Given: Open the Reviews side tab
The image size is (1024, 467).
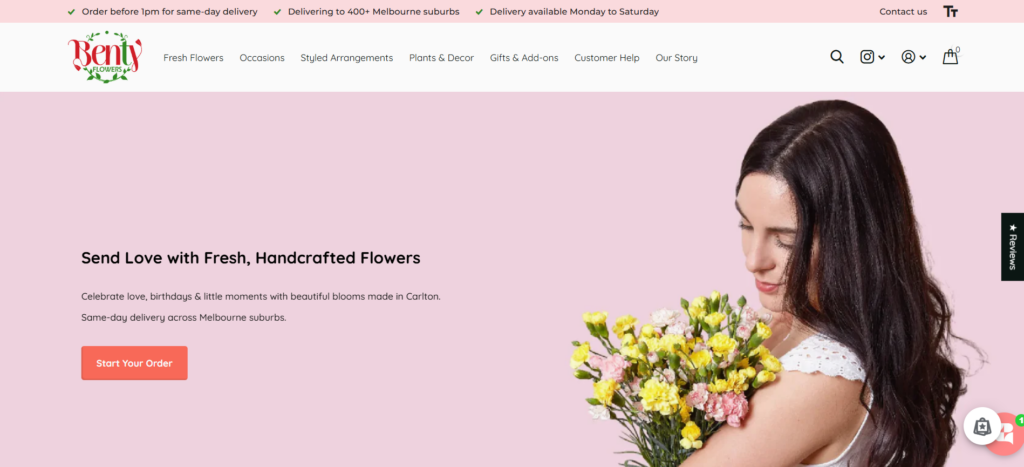Looking at the screenshot, I should coord(1012,246).
